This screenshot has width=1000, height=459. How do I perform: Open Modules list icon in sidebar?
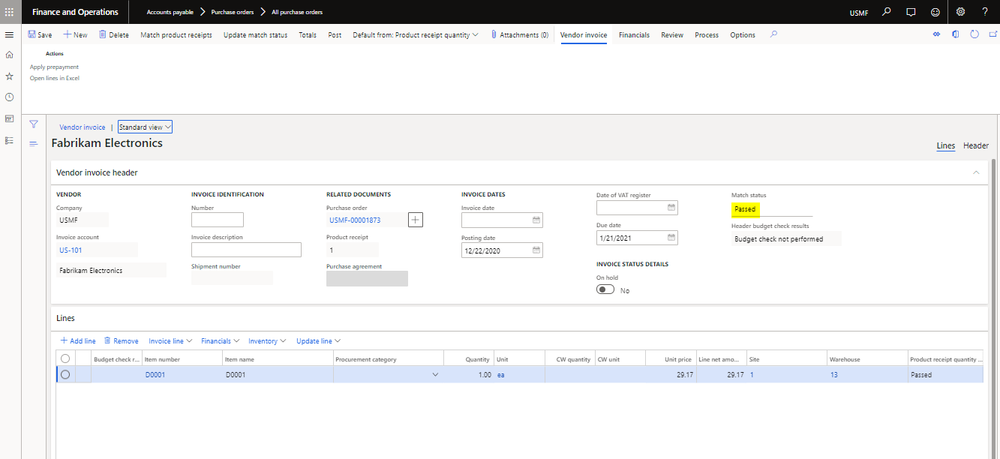click(9, 140)
